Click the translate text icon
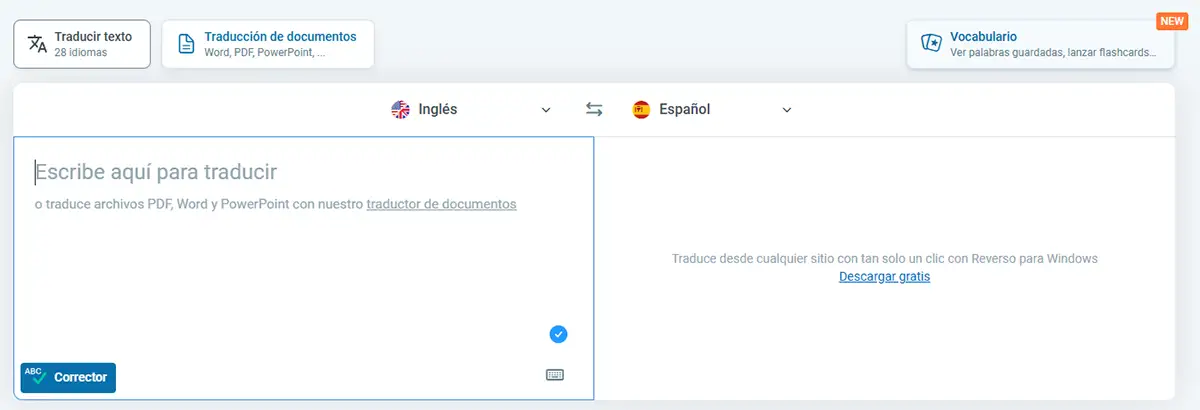The width and height of the screenshot is (1200, 410). pyautogui.click(x=38, y=44)
